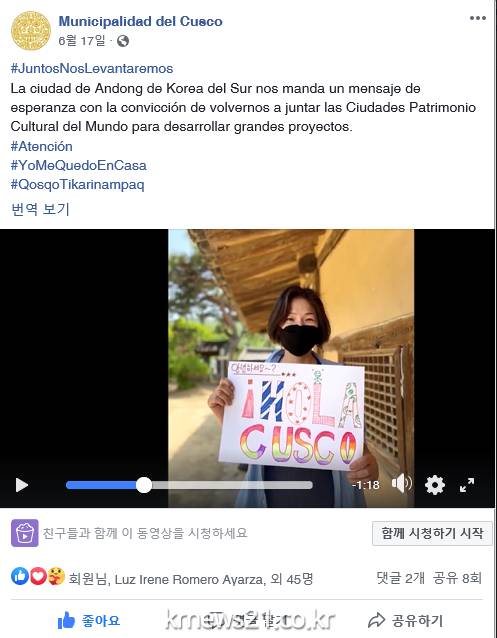
Task: Open the 댓글 2개 comments count
Action: (x=401, y=578)
